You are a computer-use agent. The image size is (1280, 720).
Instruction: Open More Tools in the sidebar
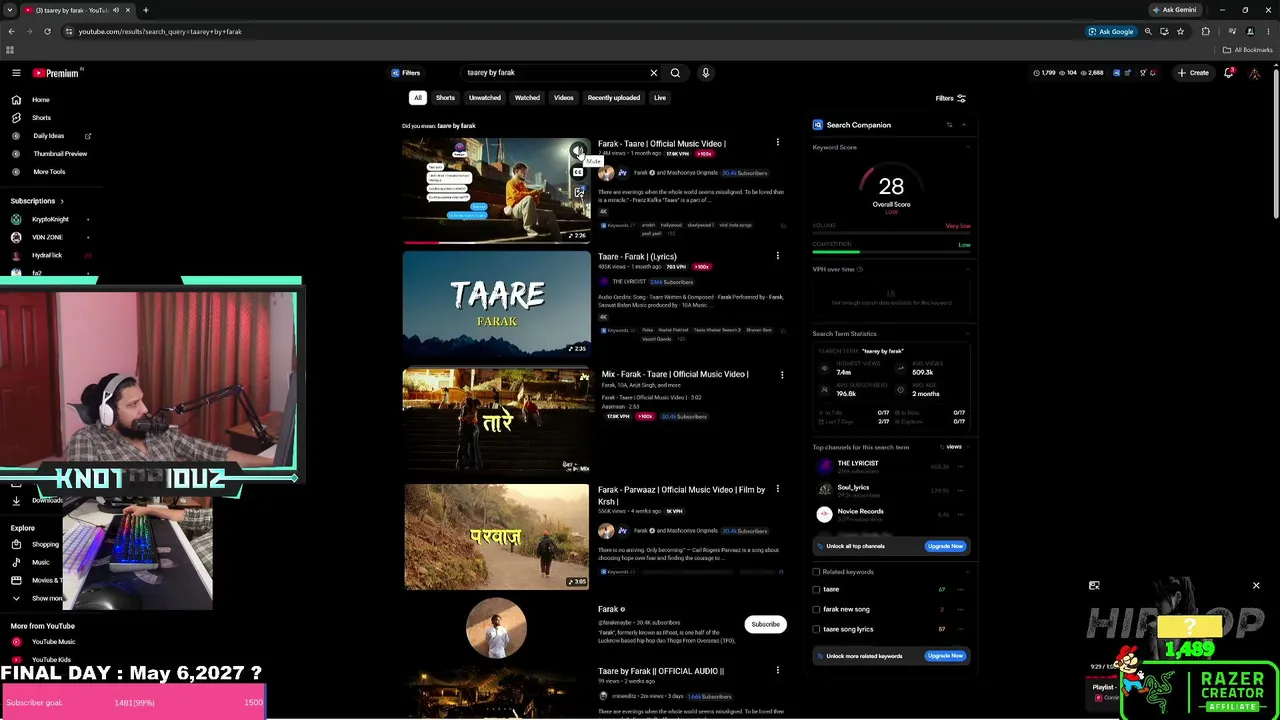(x=49, y=172)
